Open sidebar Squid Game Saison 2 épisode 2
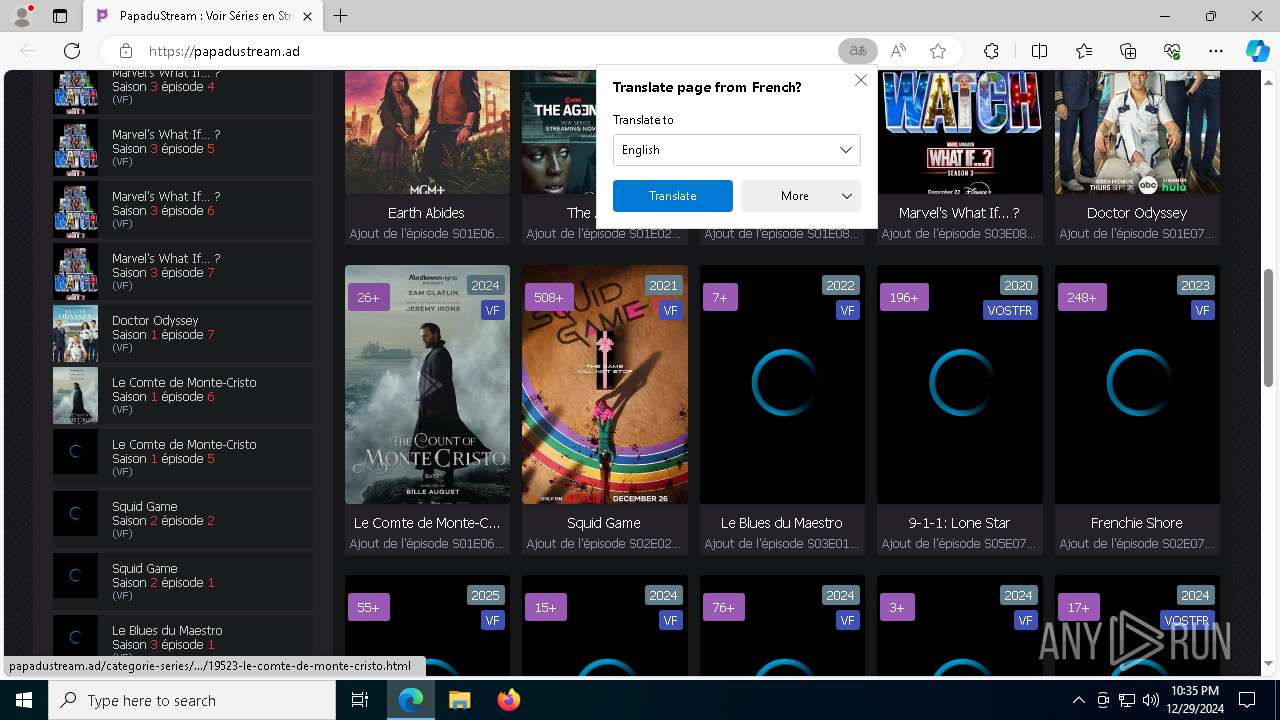Image resolution: width=1280 pixels, height=720 pixels. pyautogui.click(x=183, y=520)
